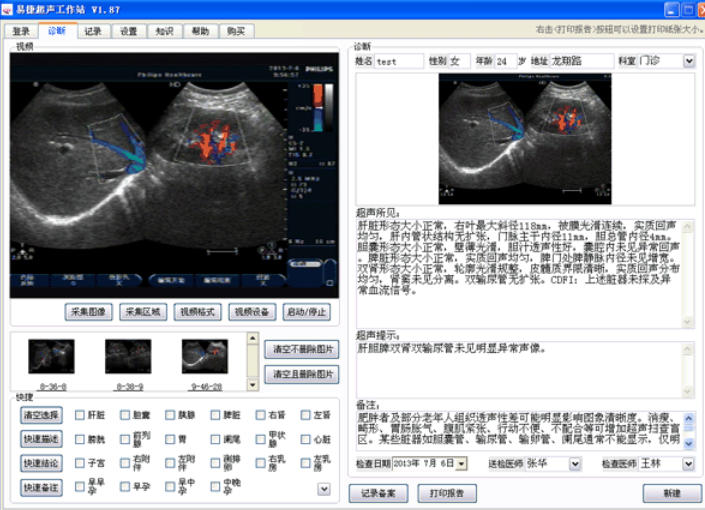
Task: Switch to the 登录 tab
Action: pyautogui.click(x=21, y=31)
